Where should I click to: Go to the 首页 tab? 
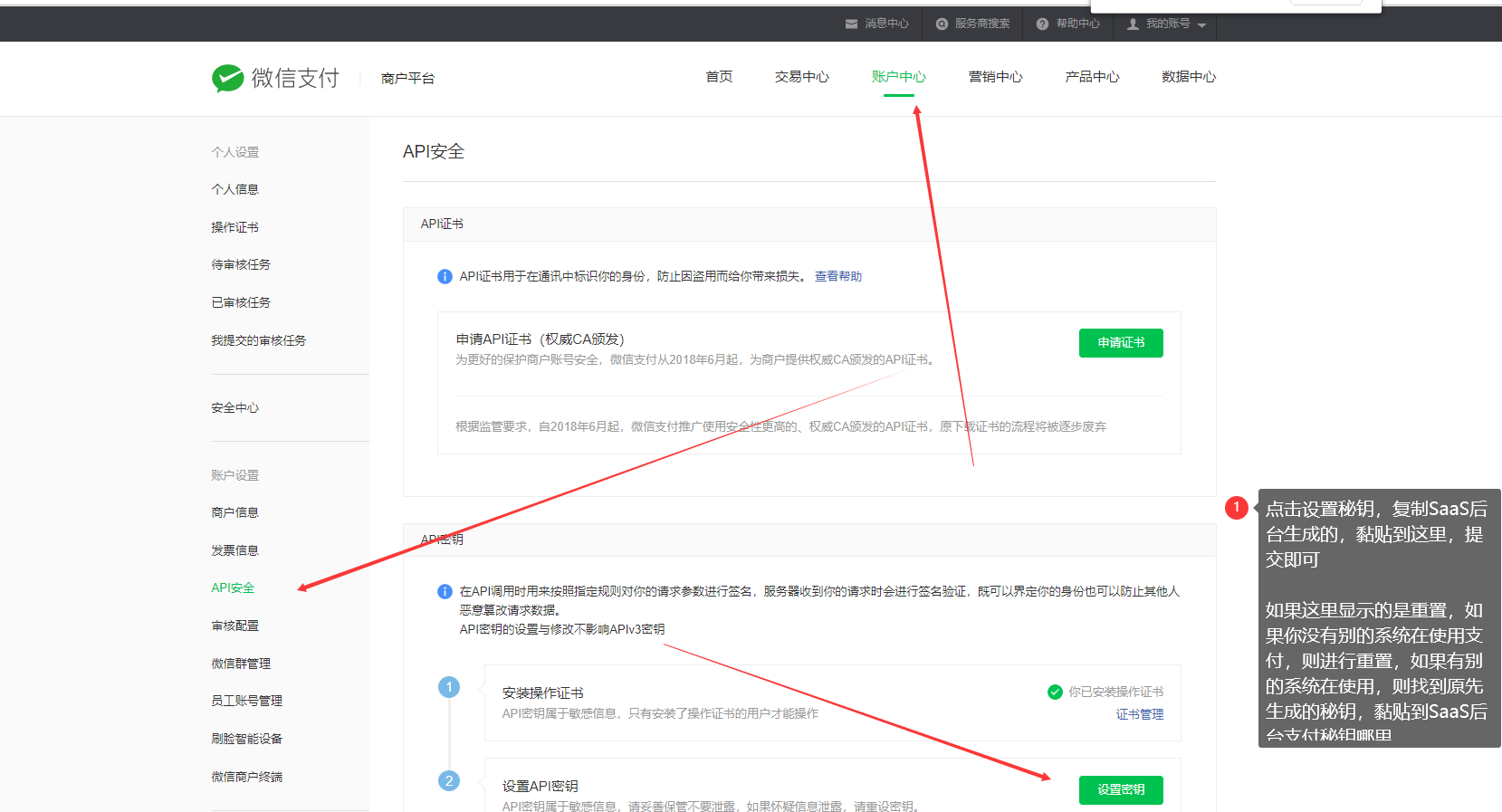(719, 77)
